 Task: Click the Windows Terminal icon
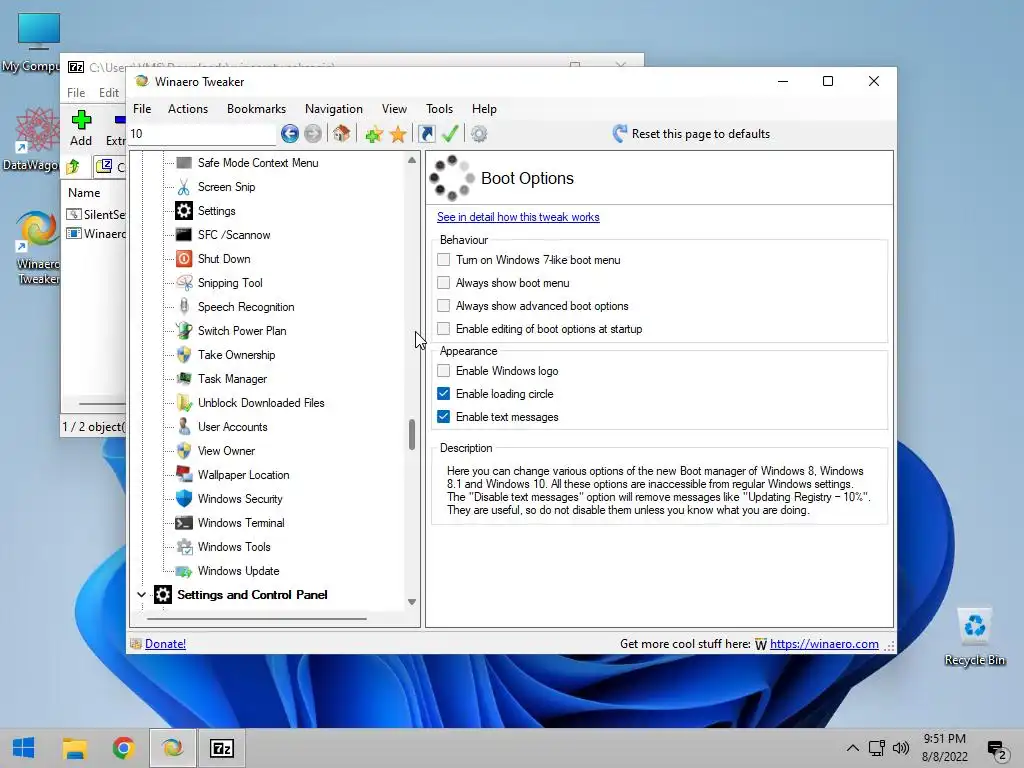[x=184, y=523]
